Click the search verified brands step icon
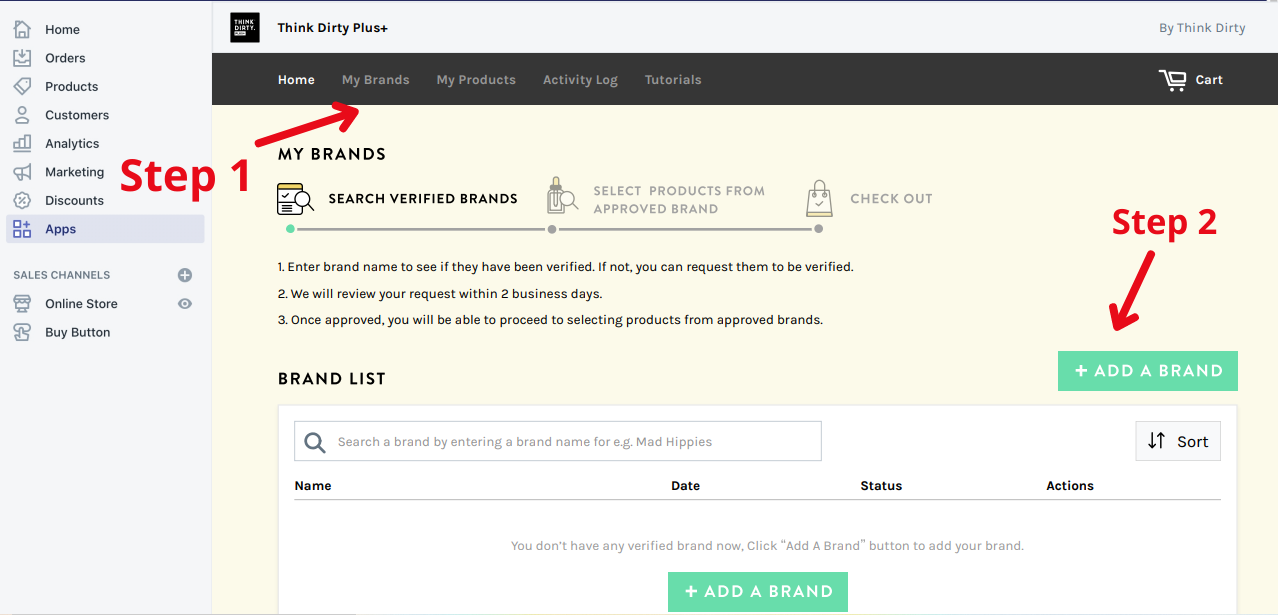 pos(296,199)
